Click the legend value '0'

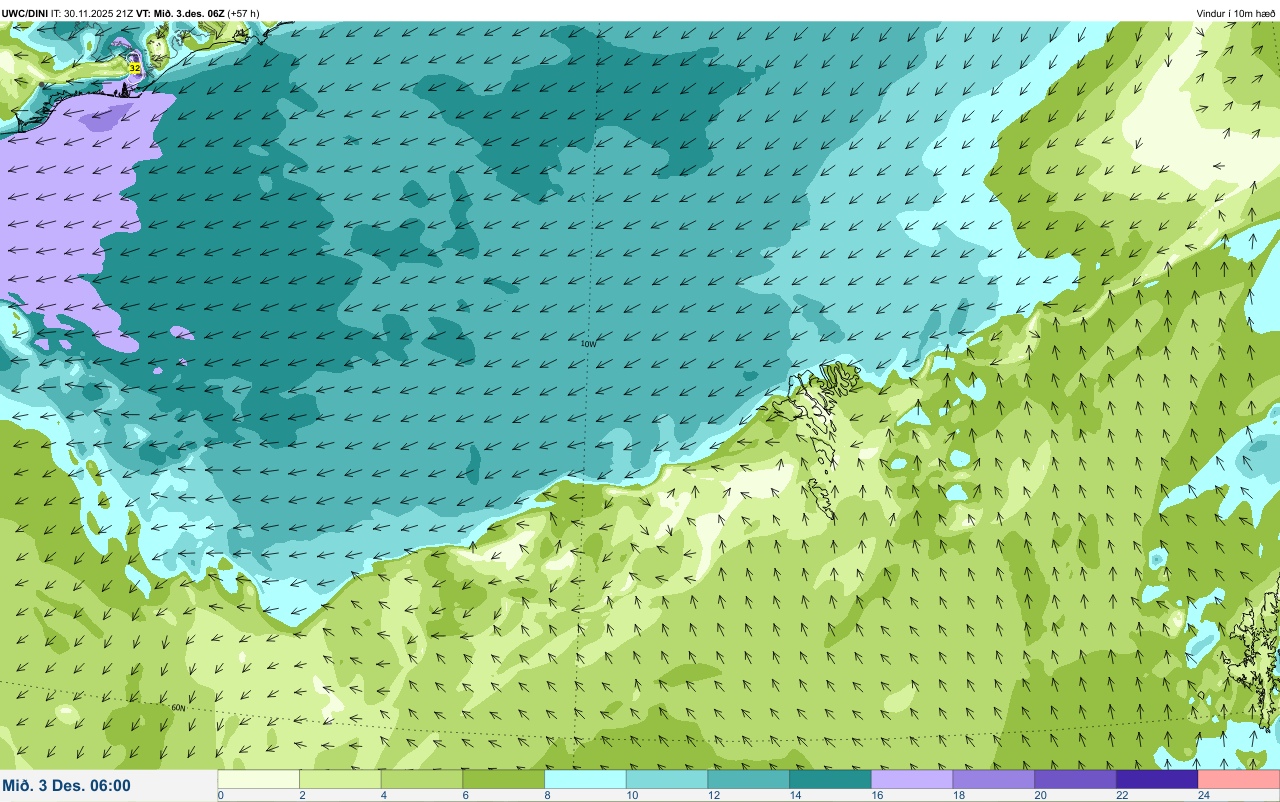(x=220, y=796)
